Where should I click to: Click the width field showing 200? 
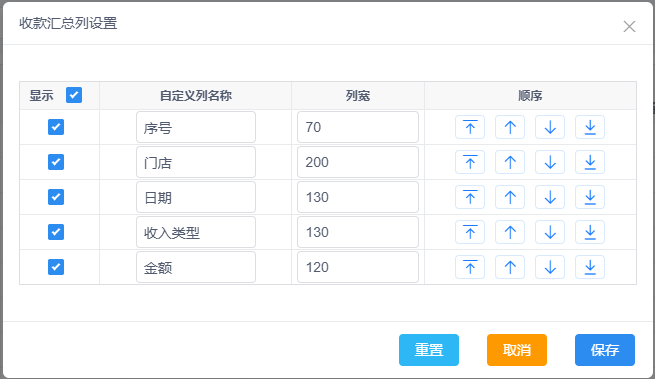coord(358,162)
